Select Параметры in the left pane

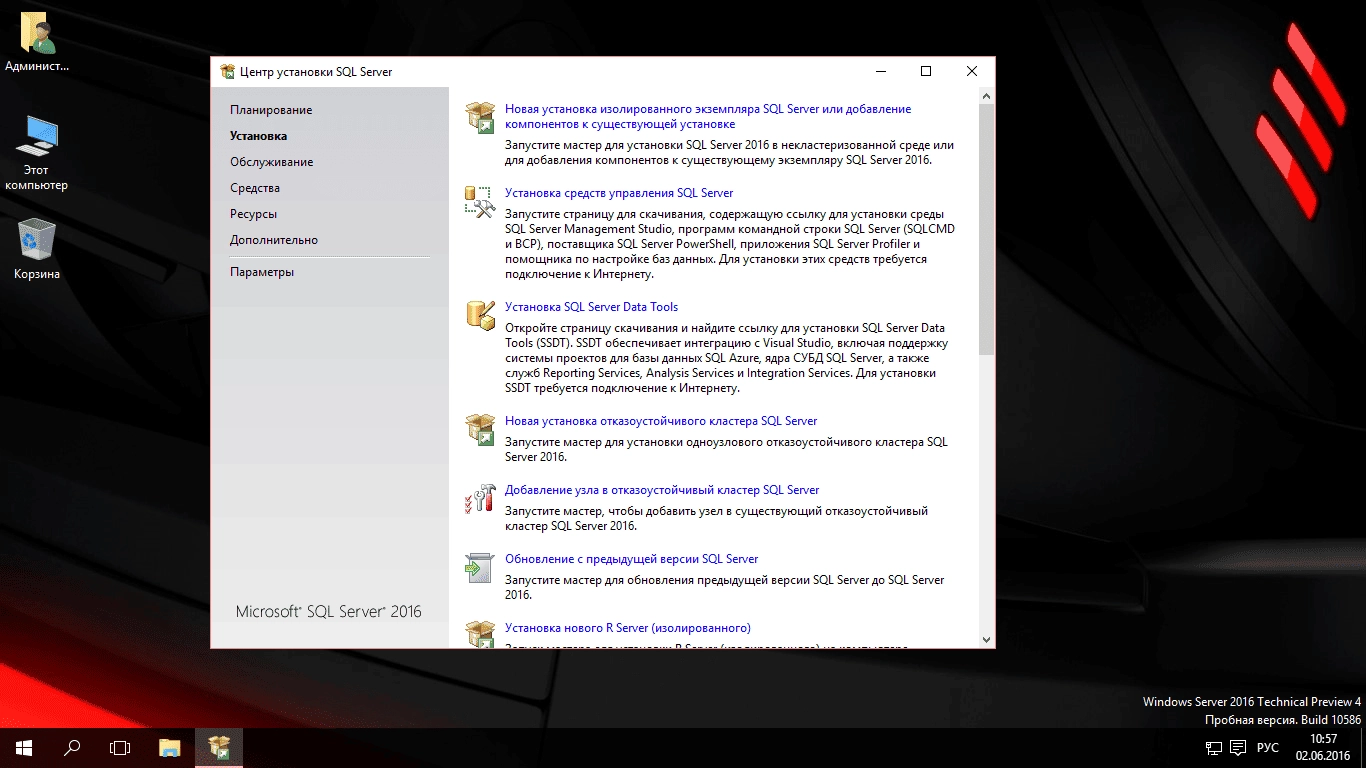(262, 272)
